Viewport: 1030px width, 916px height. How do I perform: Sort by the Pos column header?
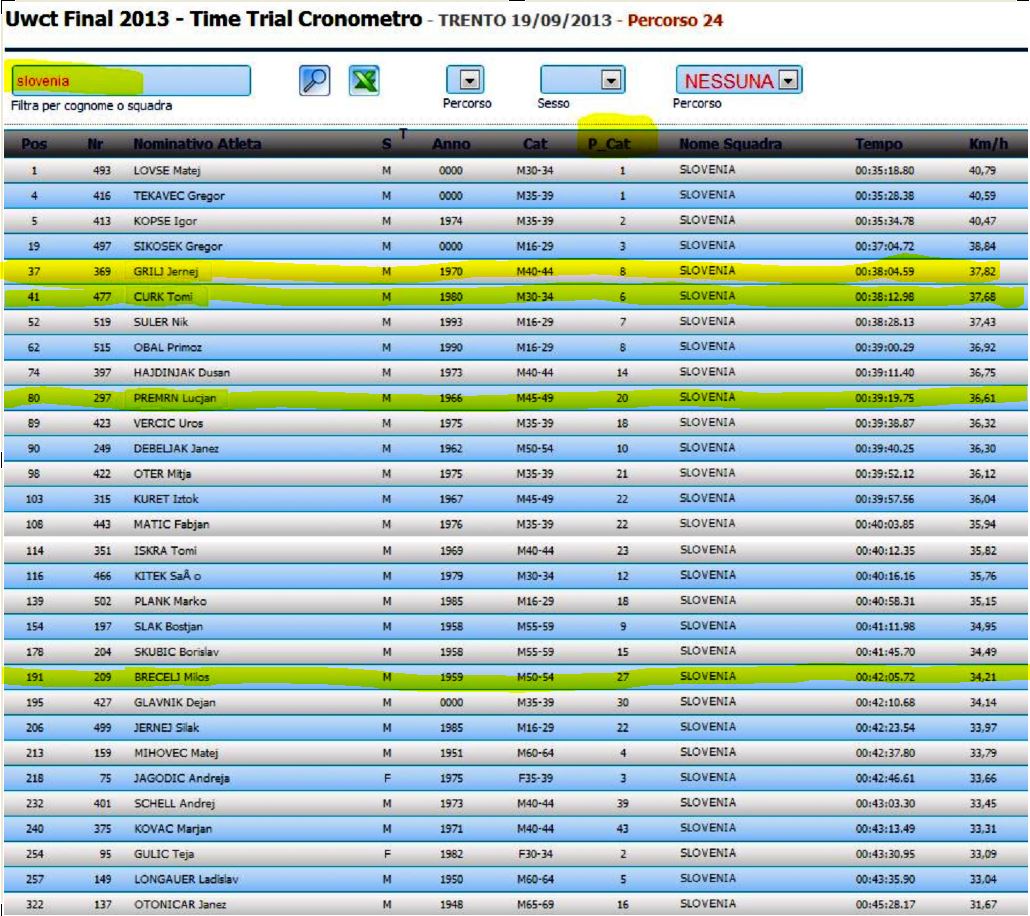tap(34, 144)
